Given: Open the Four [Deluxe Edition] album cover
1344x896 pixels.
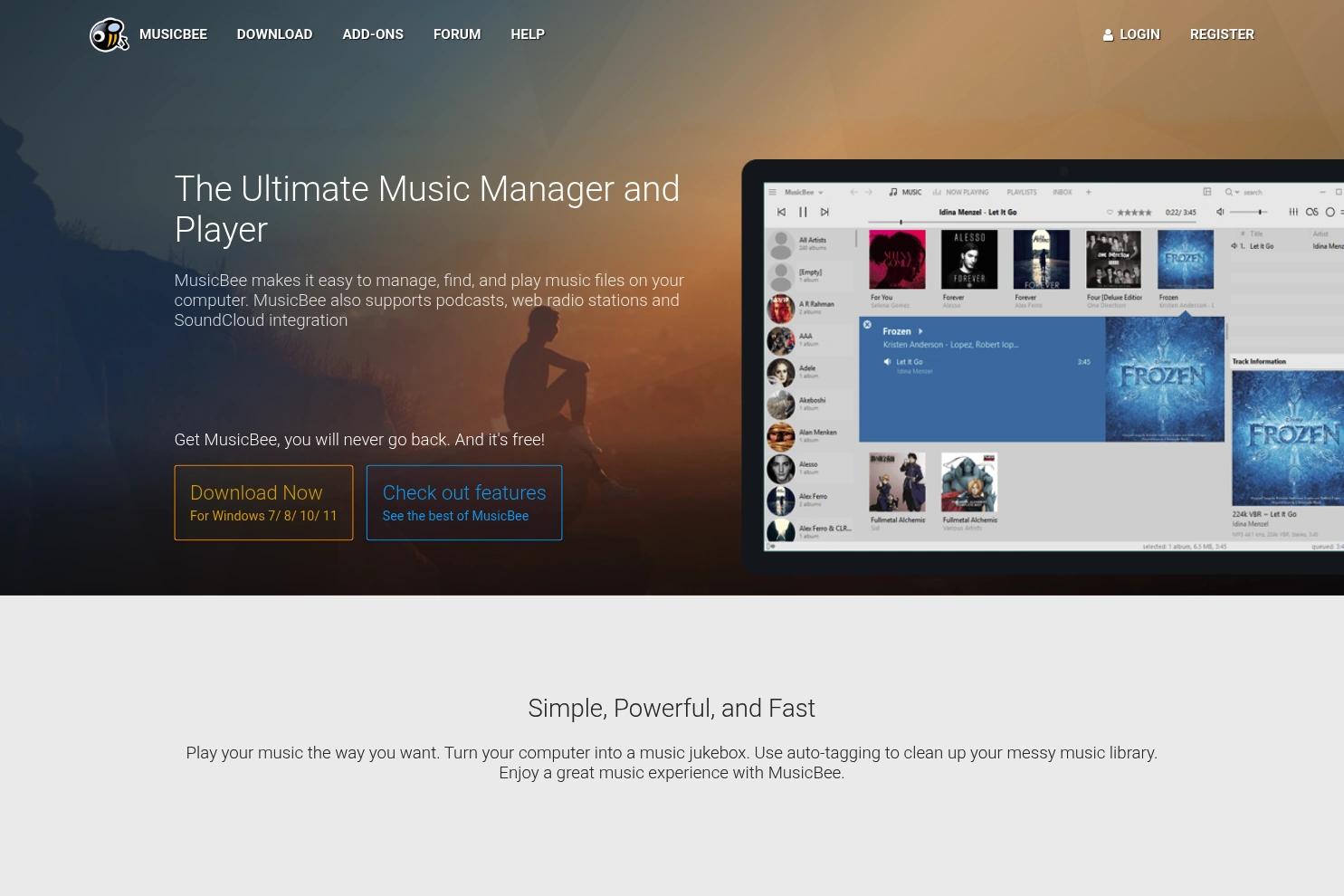Looking at the screenshot, I should [1114, 259].
